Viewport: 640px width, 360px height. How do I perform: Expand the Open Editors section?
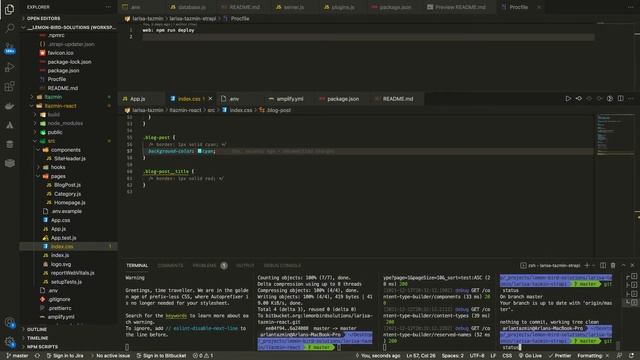coord(69,18)
